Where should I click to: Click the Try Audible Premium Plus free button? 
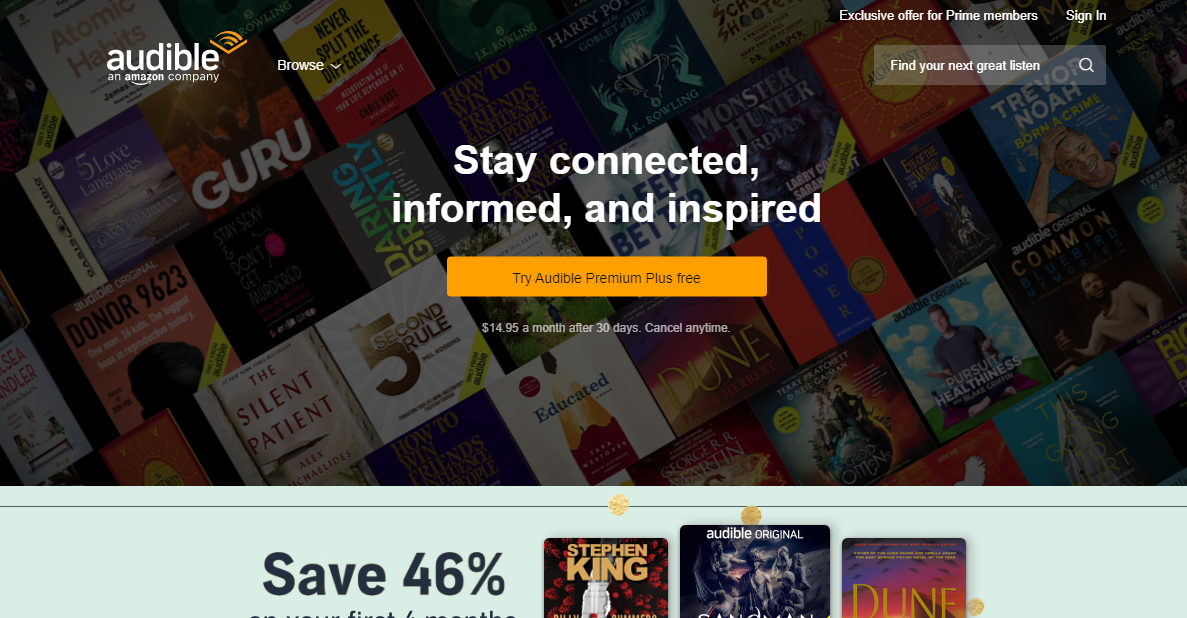coord(606,277)
